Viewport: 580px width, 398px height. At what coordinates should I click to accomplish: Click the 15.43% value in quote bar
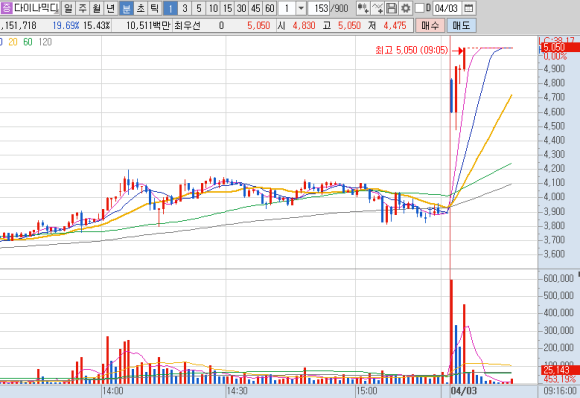[96, 26]
